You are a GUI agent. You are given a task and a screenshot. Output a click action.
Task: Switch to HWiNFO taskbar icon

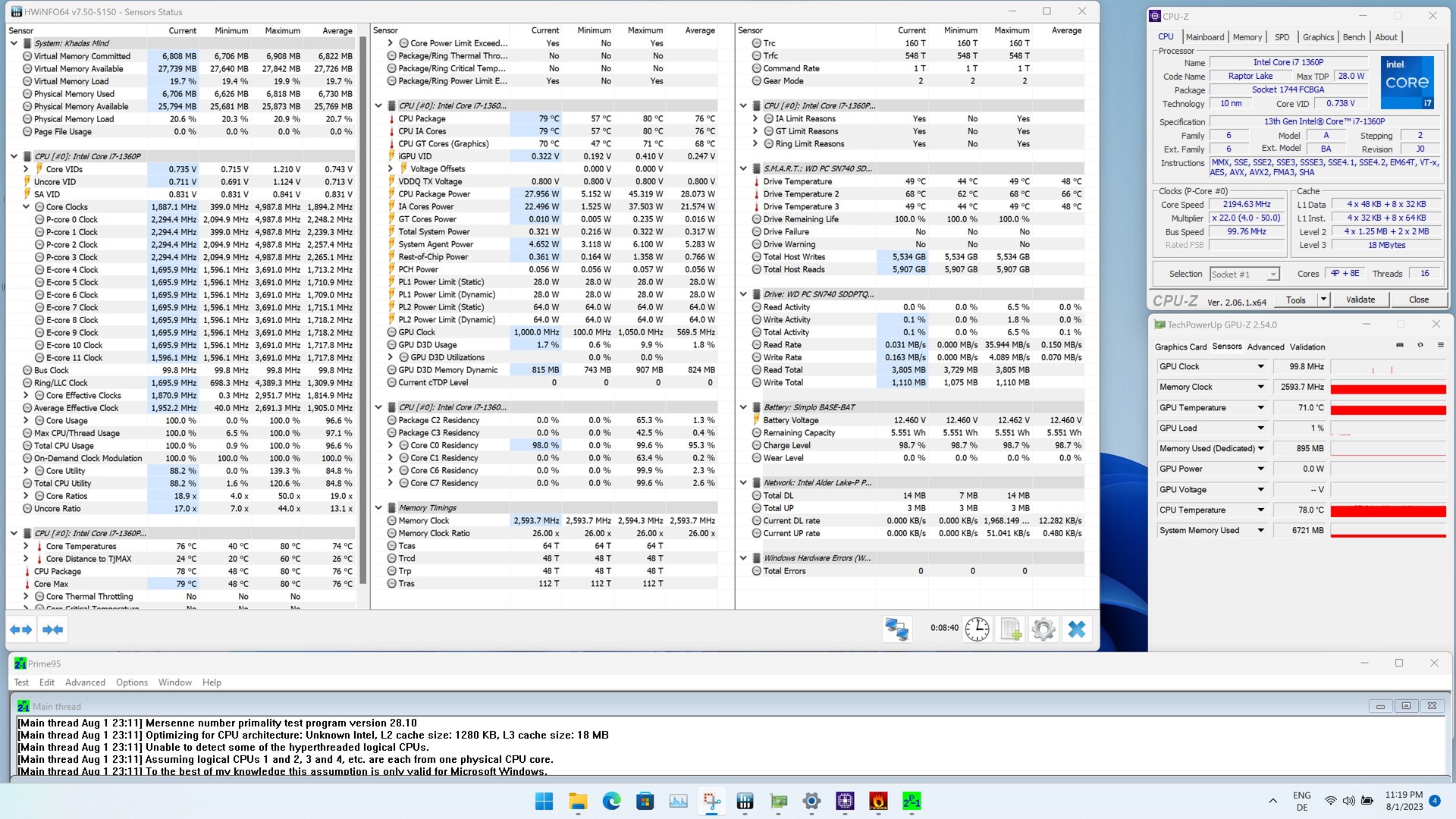(x=745, y=801)
